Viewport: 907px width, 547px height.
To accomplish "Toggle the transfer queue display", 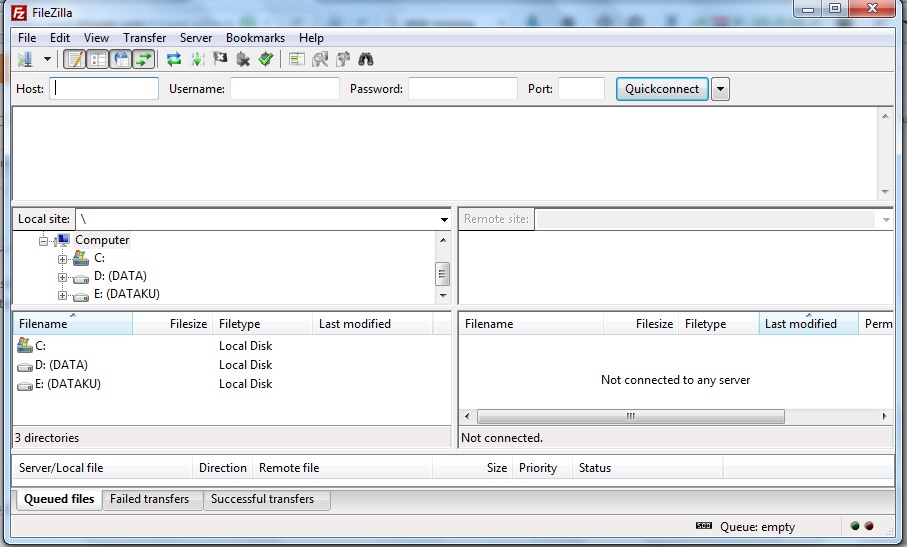I will click(143, 59).
